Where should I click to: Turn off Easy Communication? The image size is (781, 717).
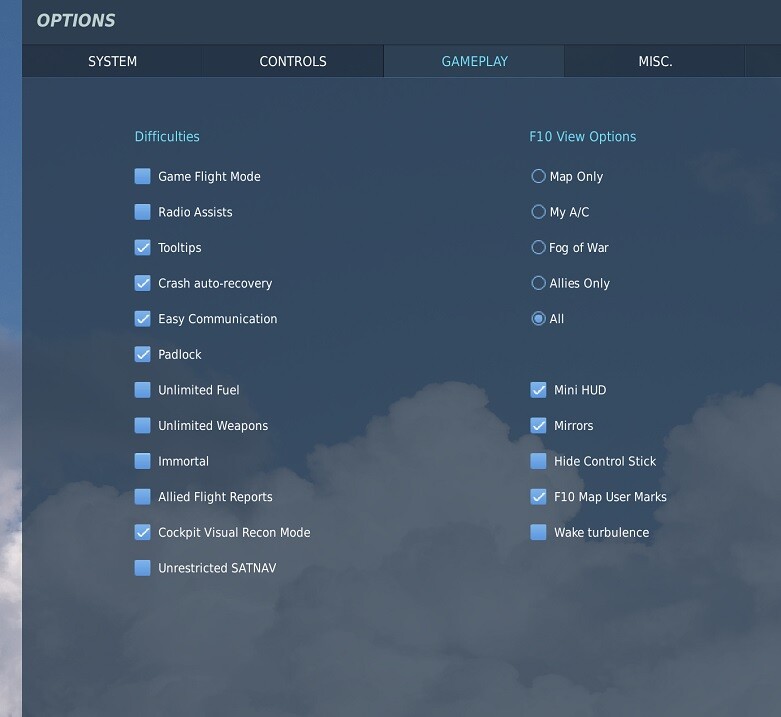(x=142, y=319)
